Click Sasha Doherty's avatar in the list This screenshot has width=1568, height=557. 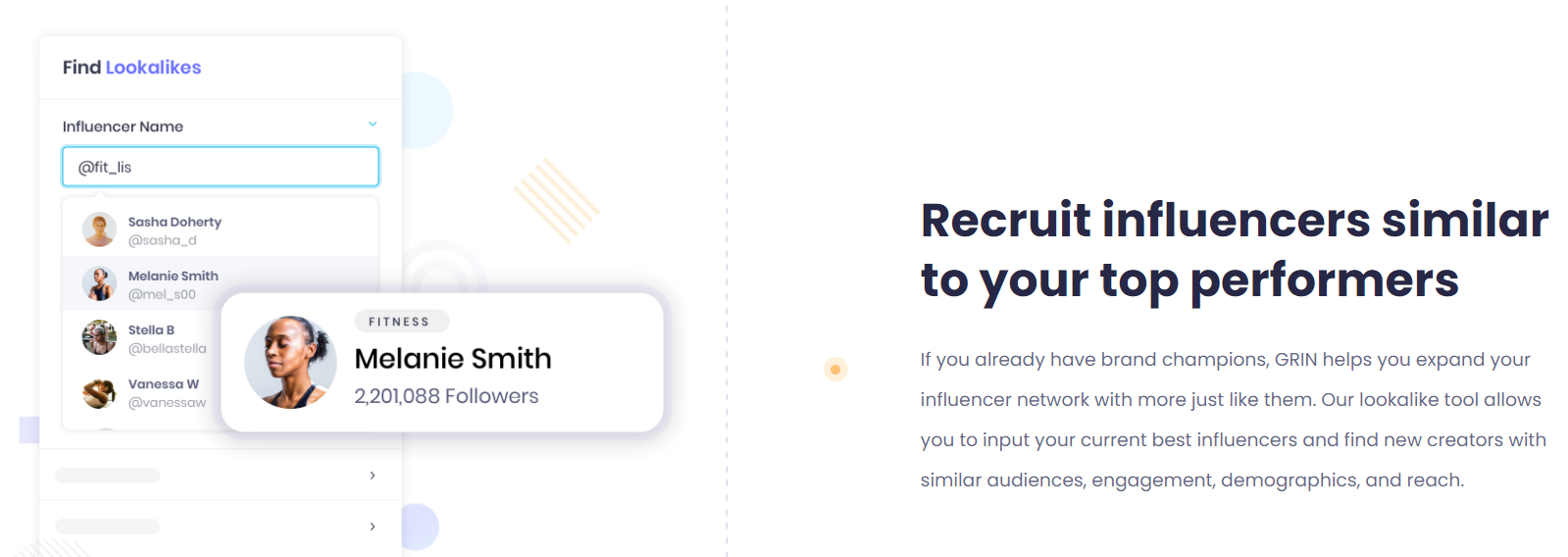tap(99, 230)
